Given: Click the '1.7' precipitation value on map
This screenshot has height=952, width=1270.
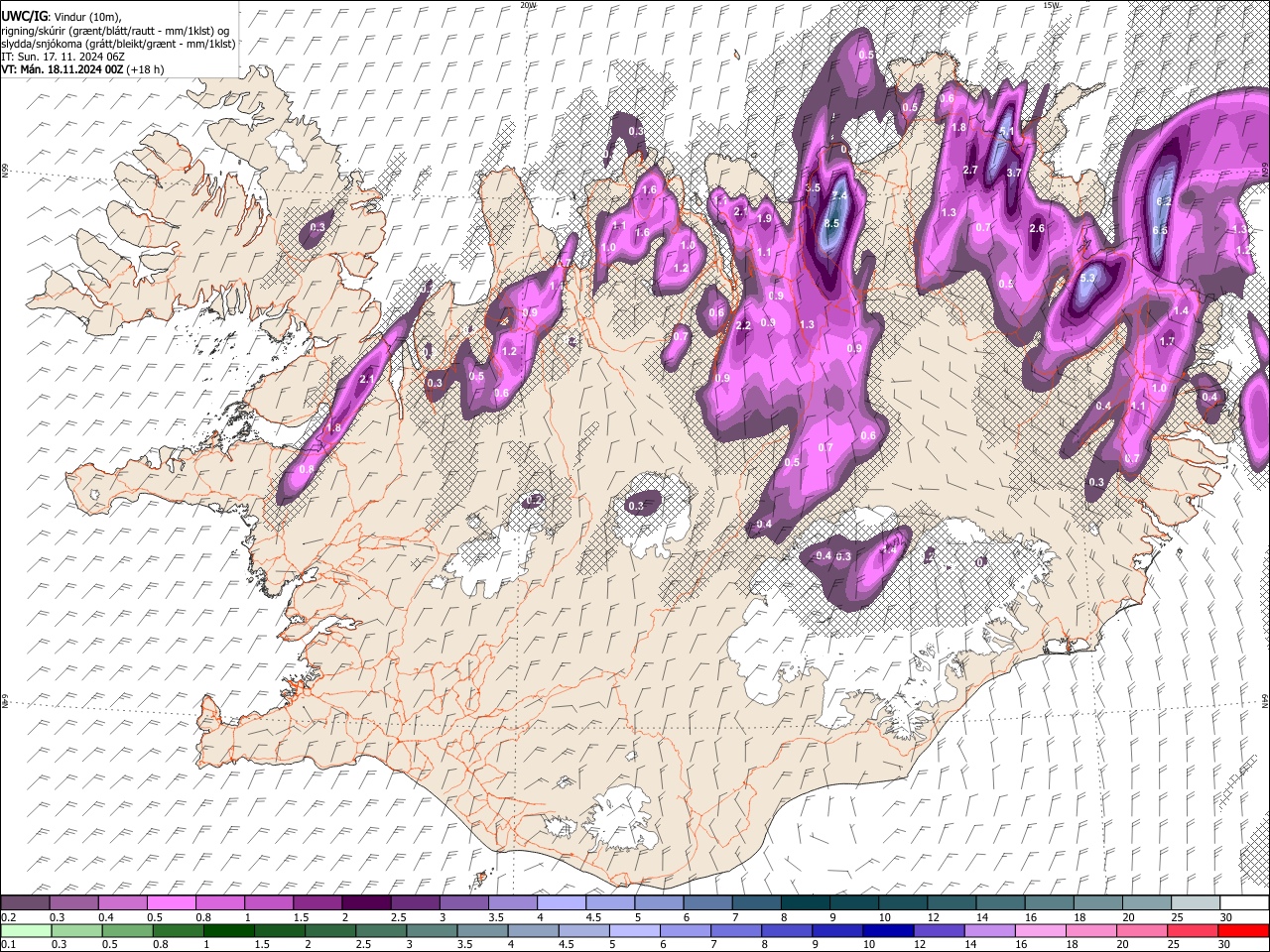Looking at the screenshot, I should [1167, 341].
